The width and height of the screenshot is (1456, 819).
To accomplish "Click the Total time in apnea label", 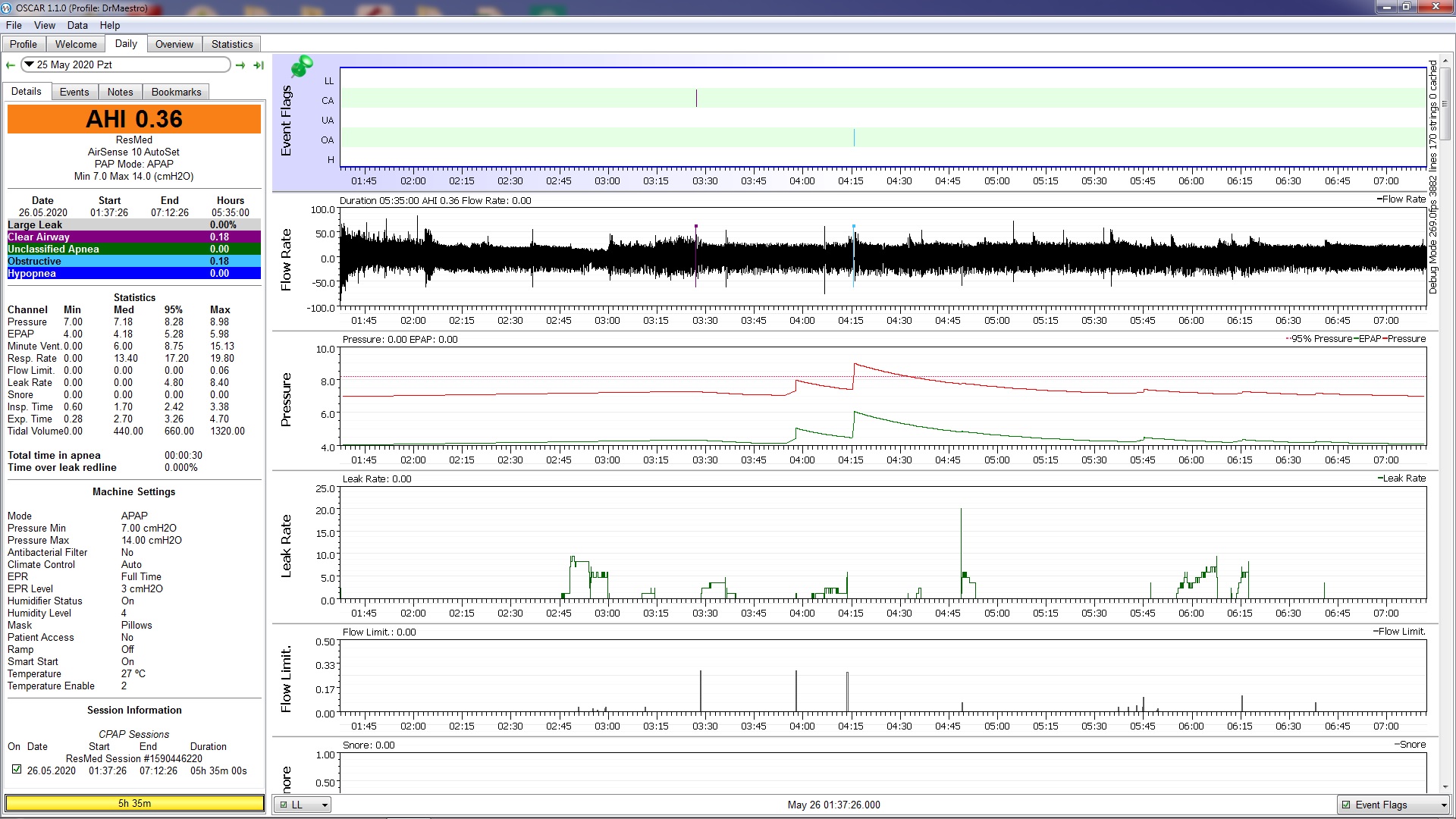I will pyautogui.click(x=54, y=455).
